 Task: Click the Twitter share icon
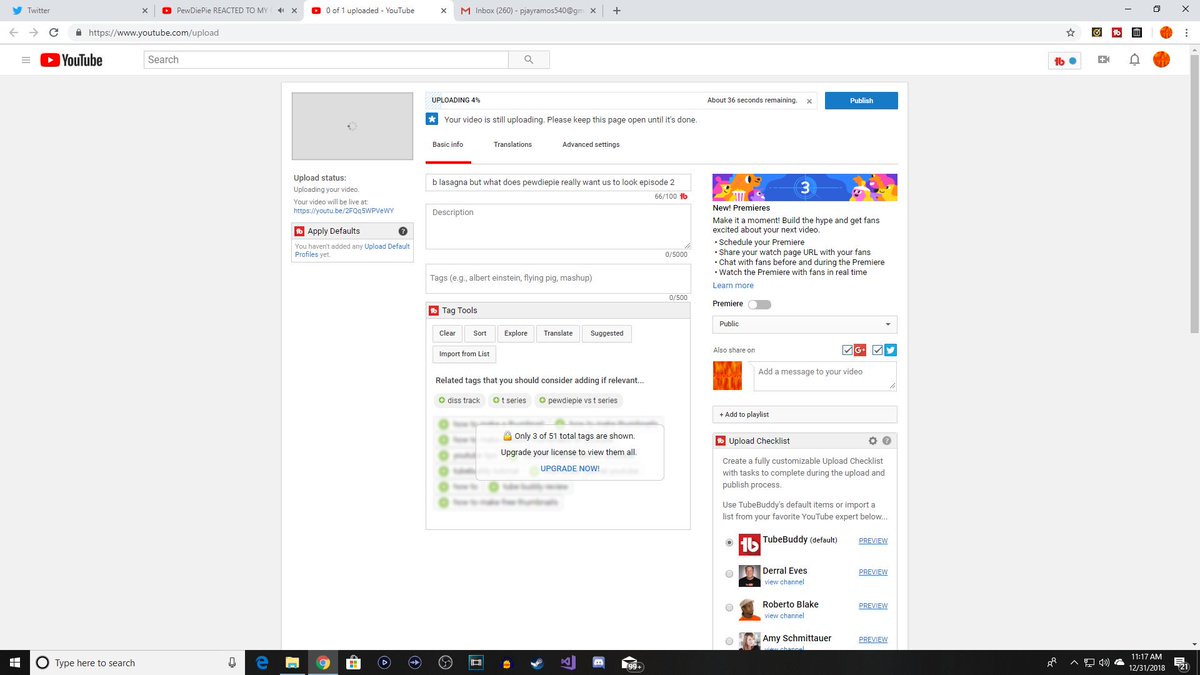pyautogui.click(x=890, y=350)
